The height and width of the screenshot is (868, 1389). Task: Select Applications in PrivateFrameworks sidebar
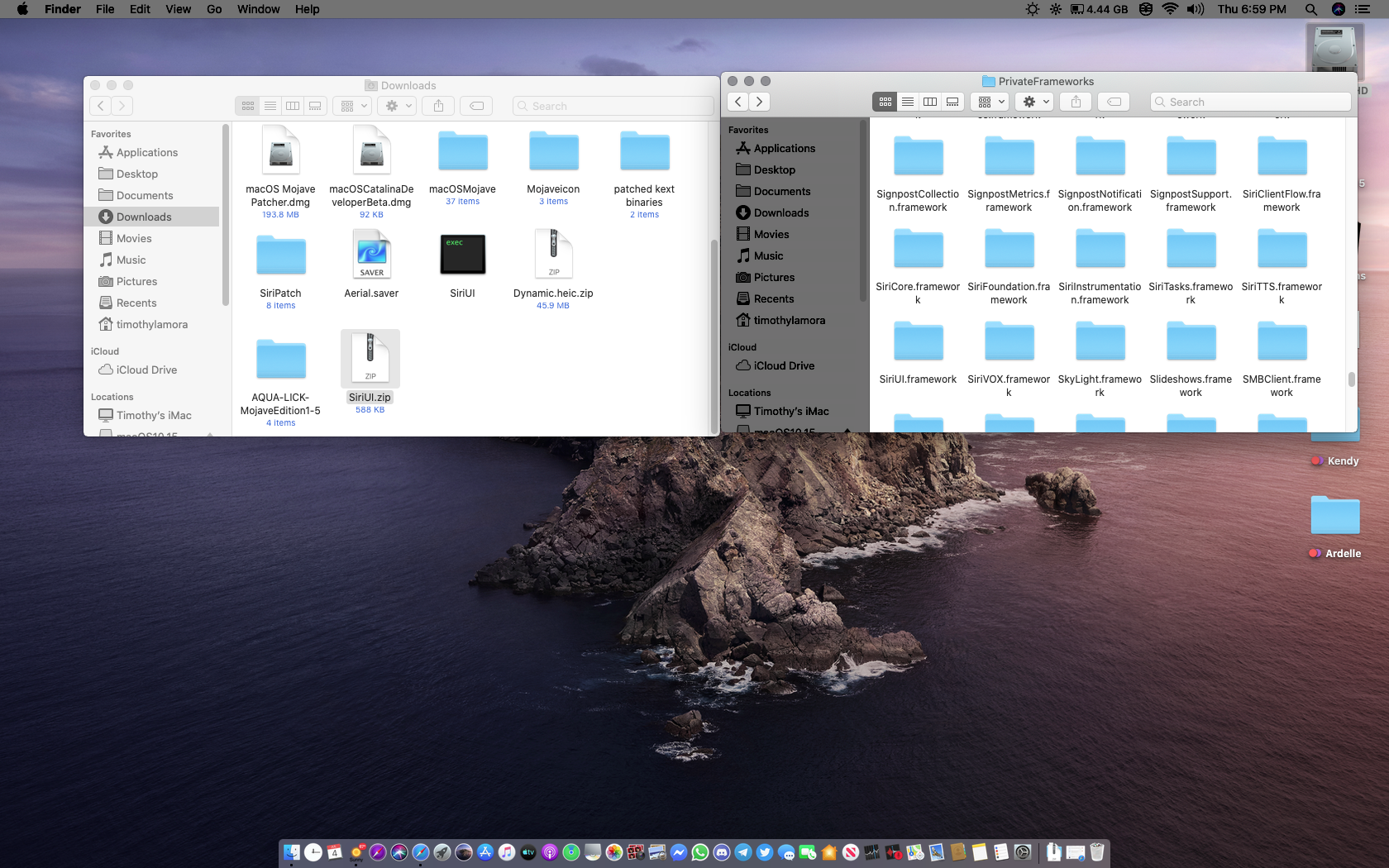785,148
